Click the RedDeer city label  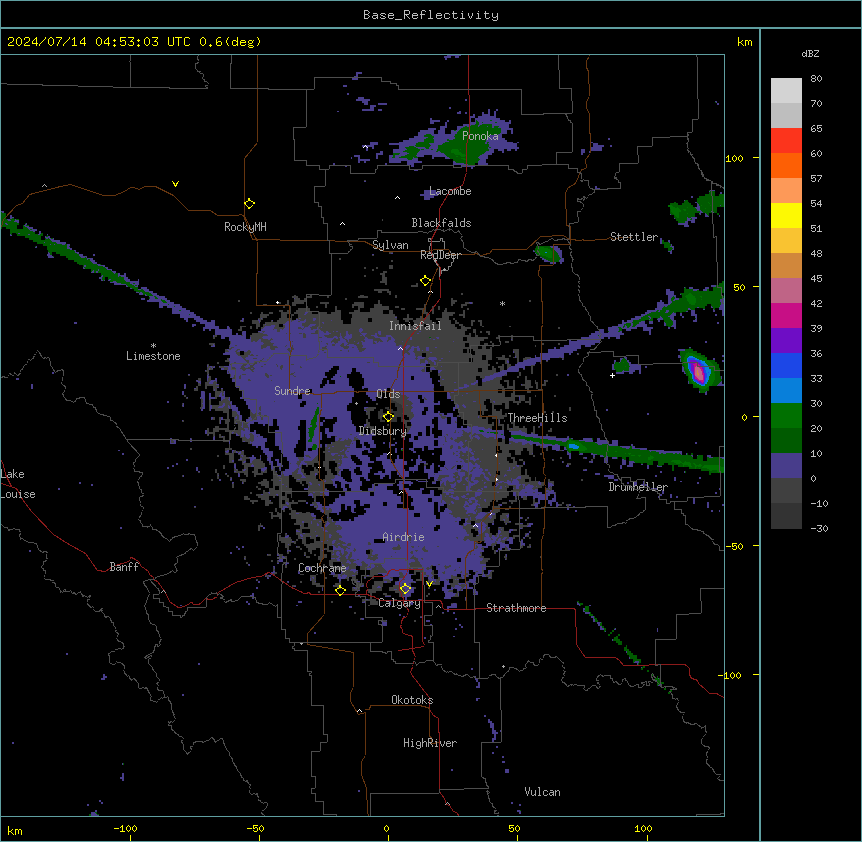click(x=440, y=255)
